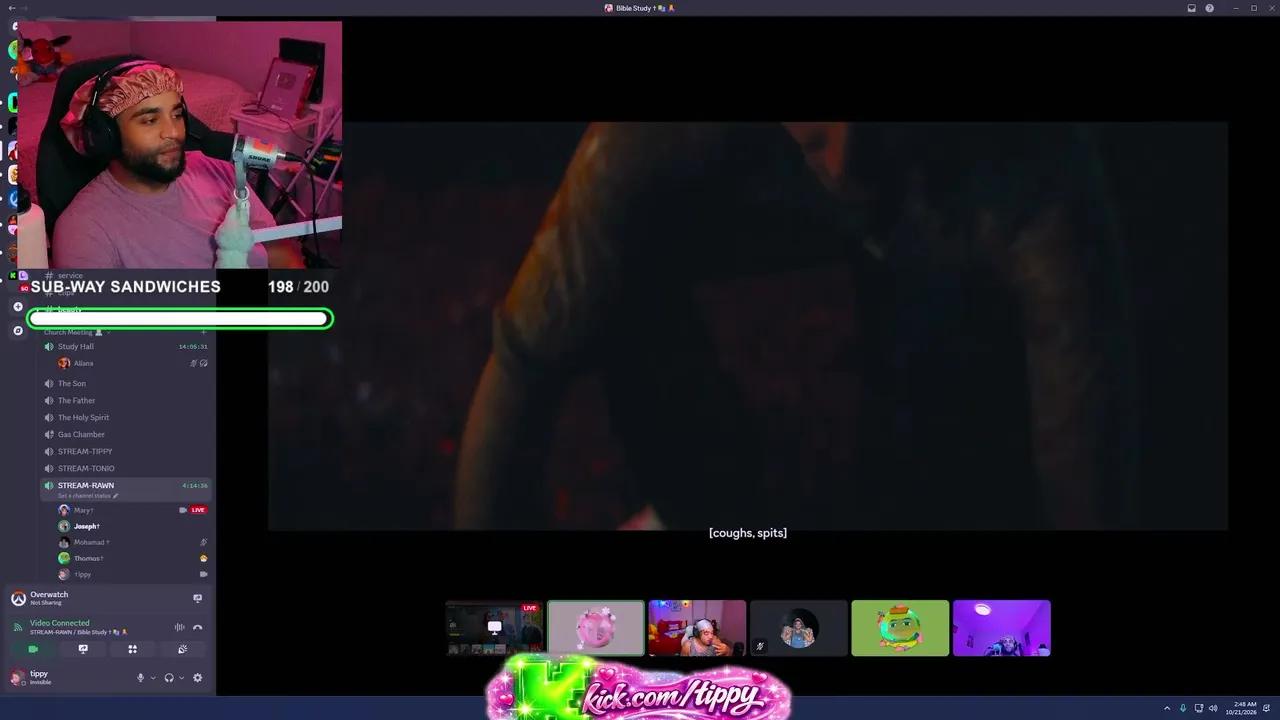Open the Discord inbox icon
Screen dimensions: 1280x720
[1191, 8]
